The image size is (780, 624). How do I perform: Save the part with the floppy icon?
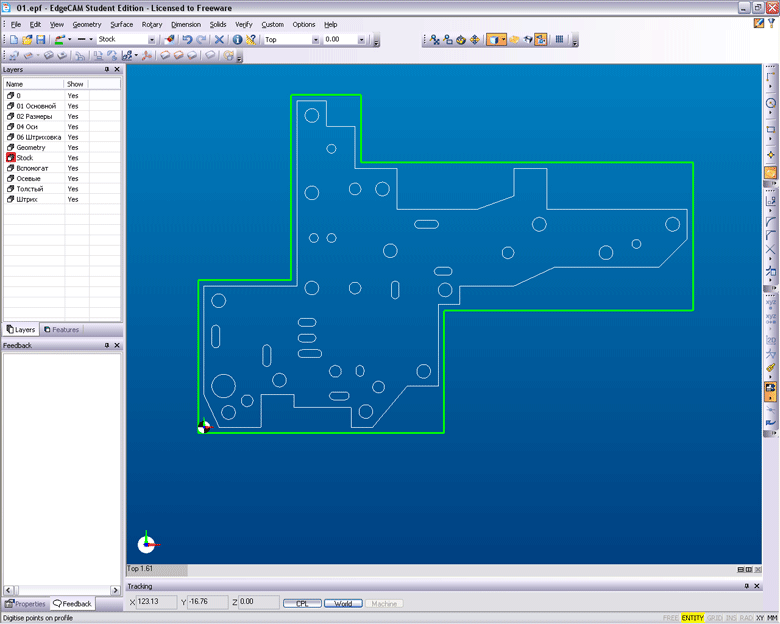[41, 39]
